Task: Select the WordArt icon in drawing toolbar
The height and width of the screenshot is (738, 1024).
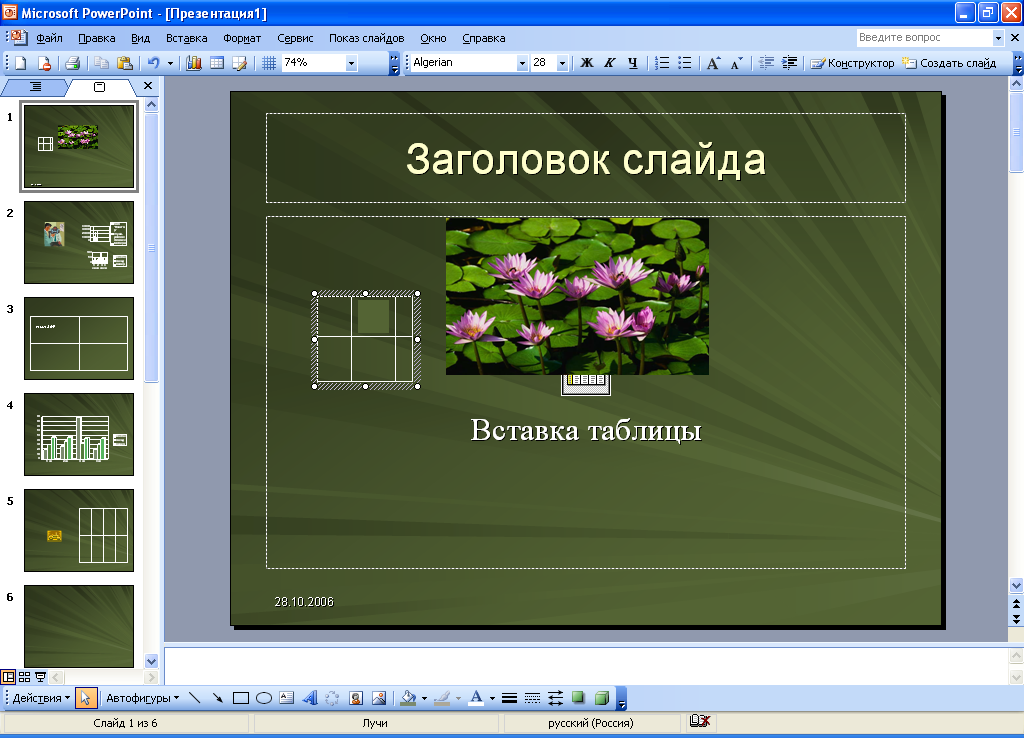Action: pyautogui.click(x=310, y=698)
